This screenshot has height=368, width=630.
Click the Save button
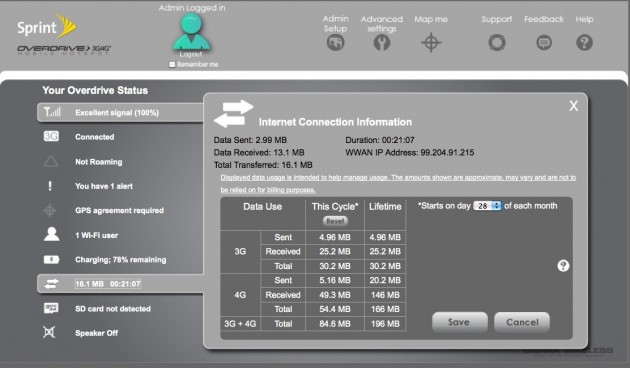(x=460, y=322)
